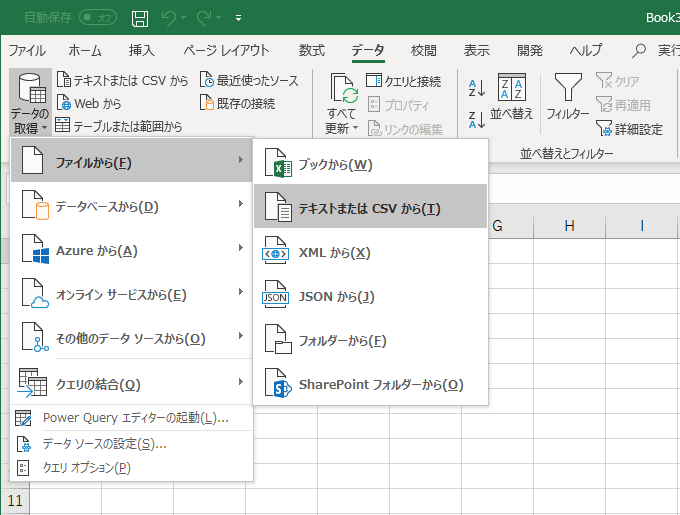Select row 11 header
The width and height of the screenshot is (680, 515).
pyautogui.click(x=15, y=501)
